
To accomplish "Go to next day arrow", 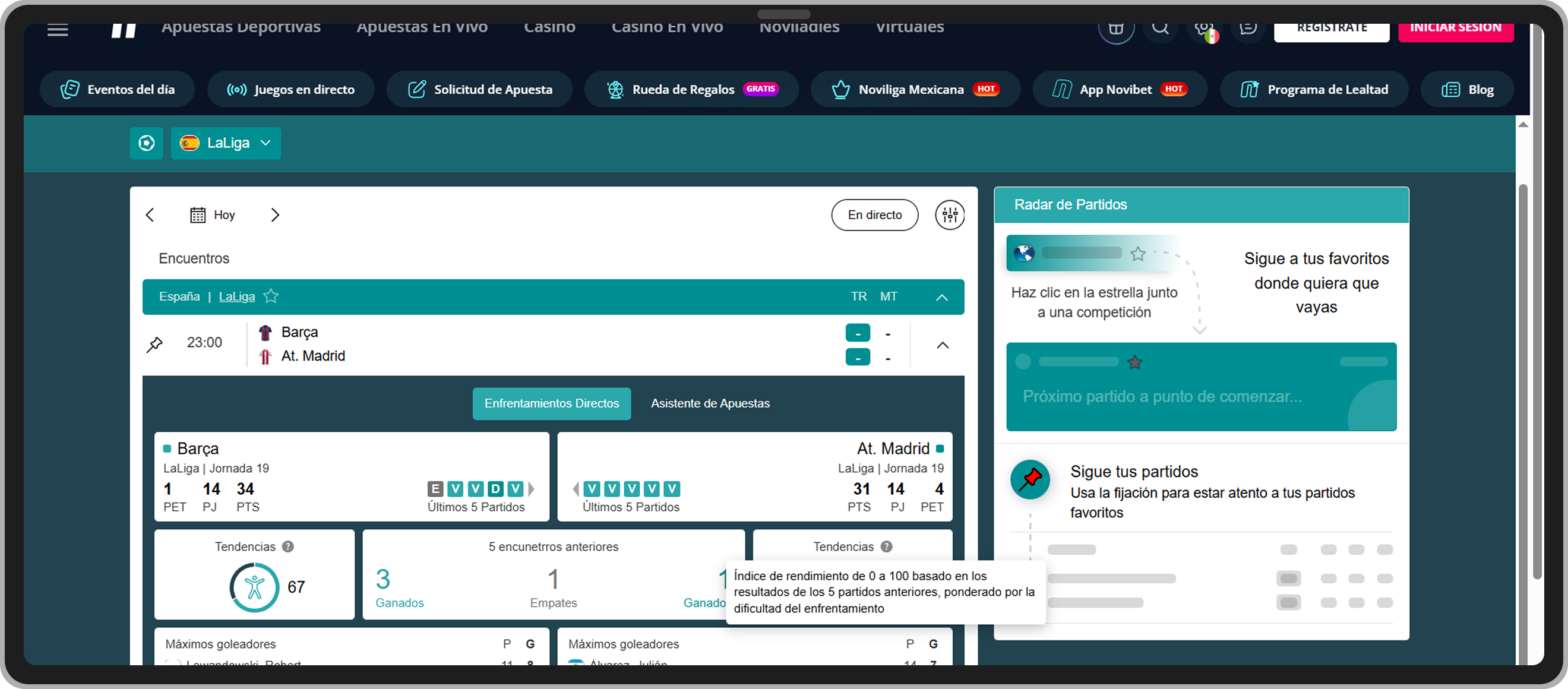I will 275,215.
